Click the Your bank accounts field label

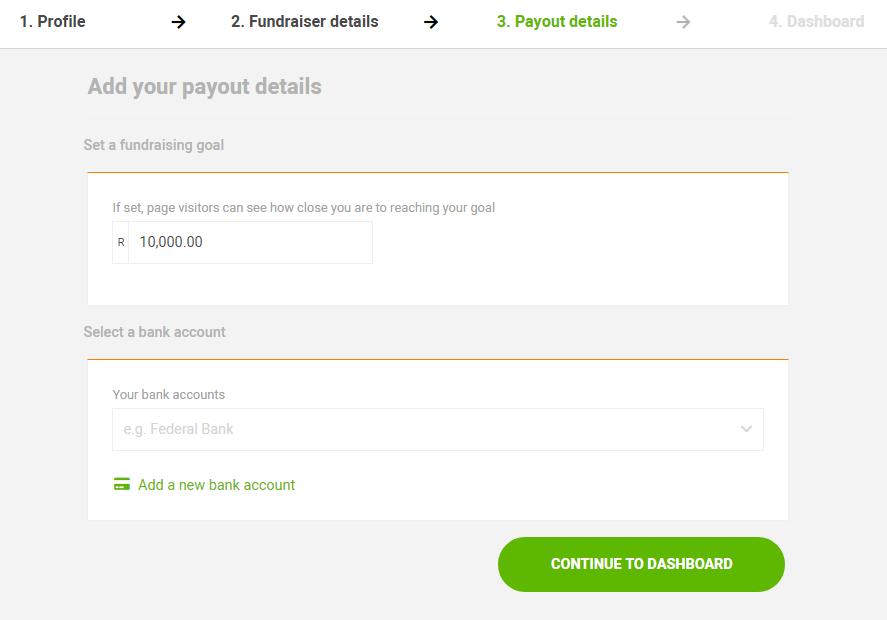pyautogui.click(x=168, y=395)
